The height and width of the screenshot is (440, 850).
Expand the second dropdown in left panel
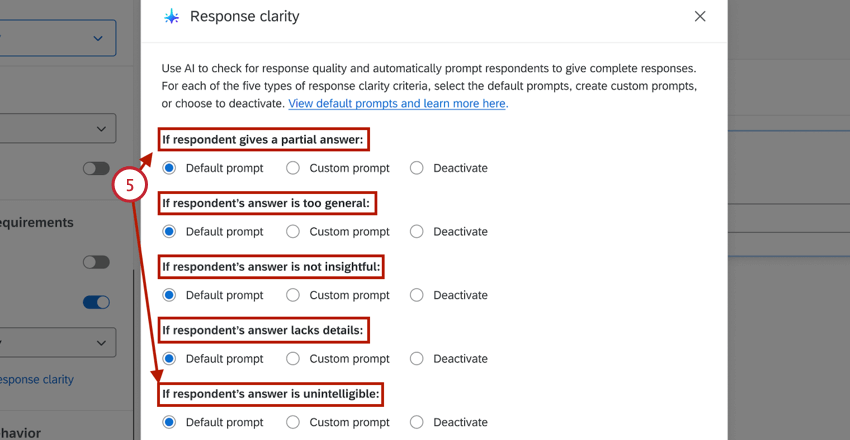tap(57, 128)
